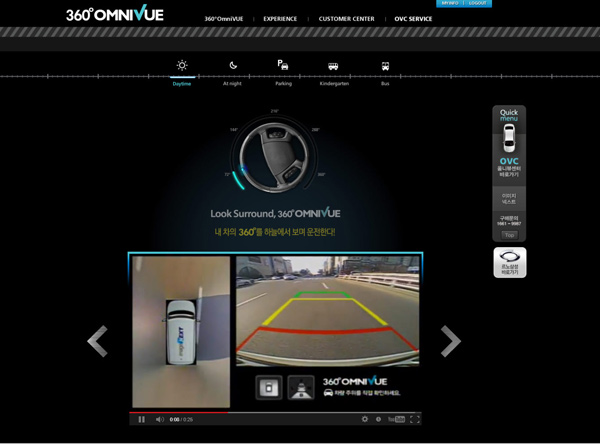This screenshot has height=444, width=600.
Task: Click the rear-view camera button in video
Action: (x=301, y=387)
